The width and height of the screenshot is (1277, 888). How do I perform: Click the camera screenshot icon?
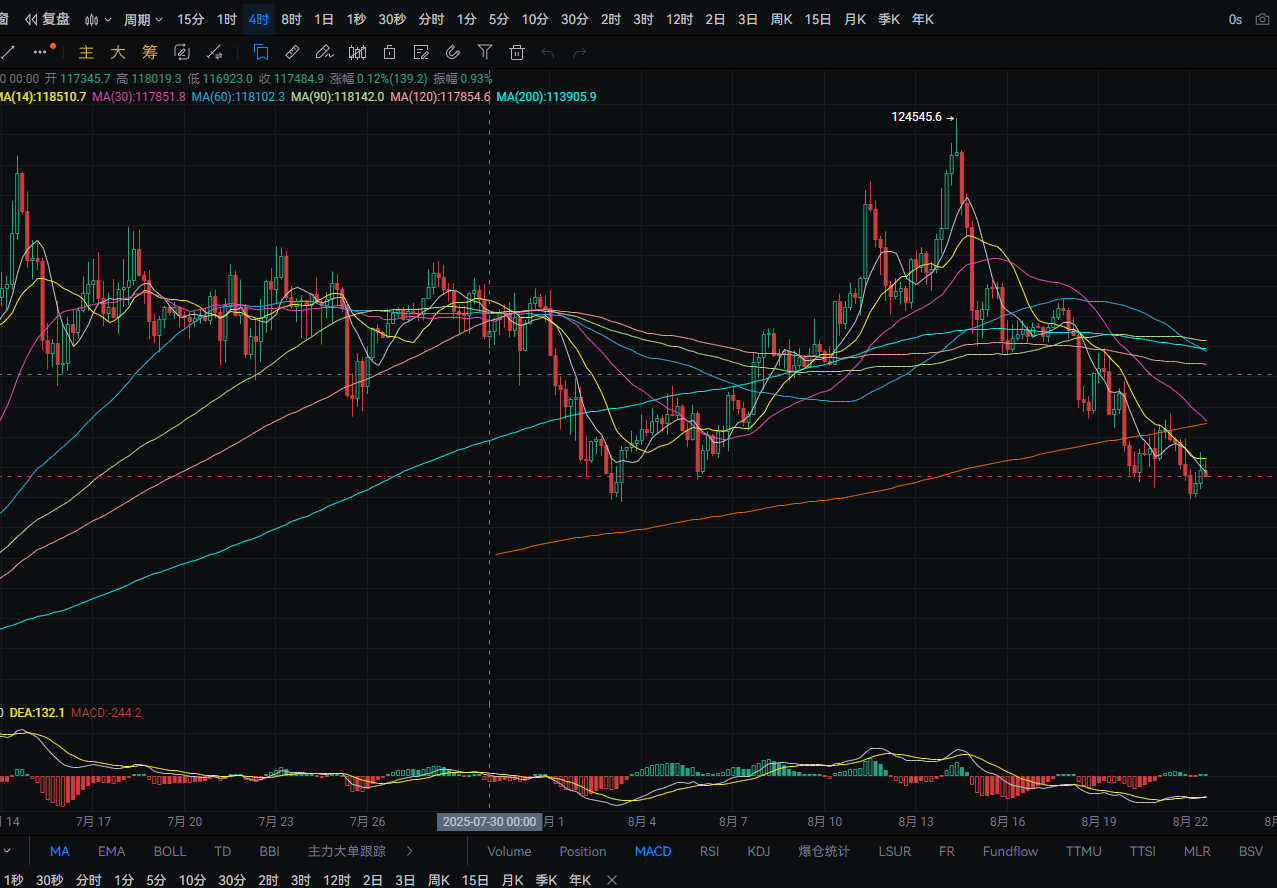[1262, 19]
